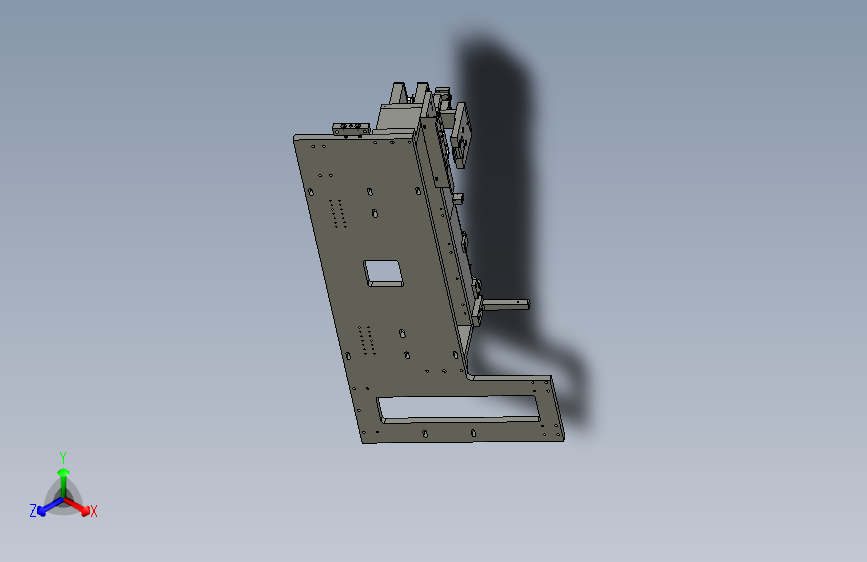This screenshot has width=867, height=562.
Task: Click the red X axis of the triad
Action: tap(78, 506)
